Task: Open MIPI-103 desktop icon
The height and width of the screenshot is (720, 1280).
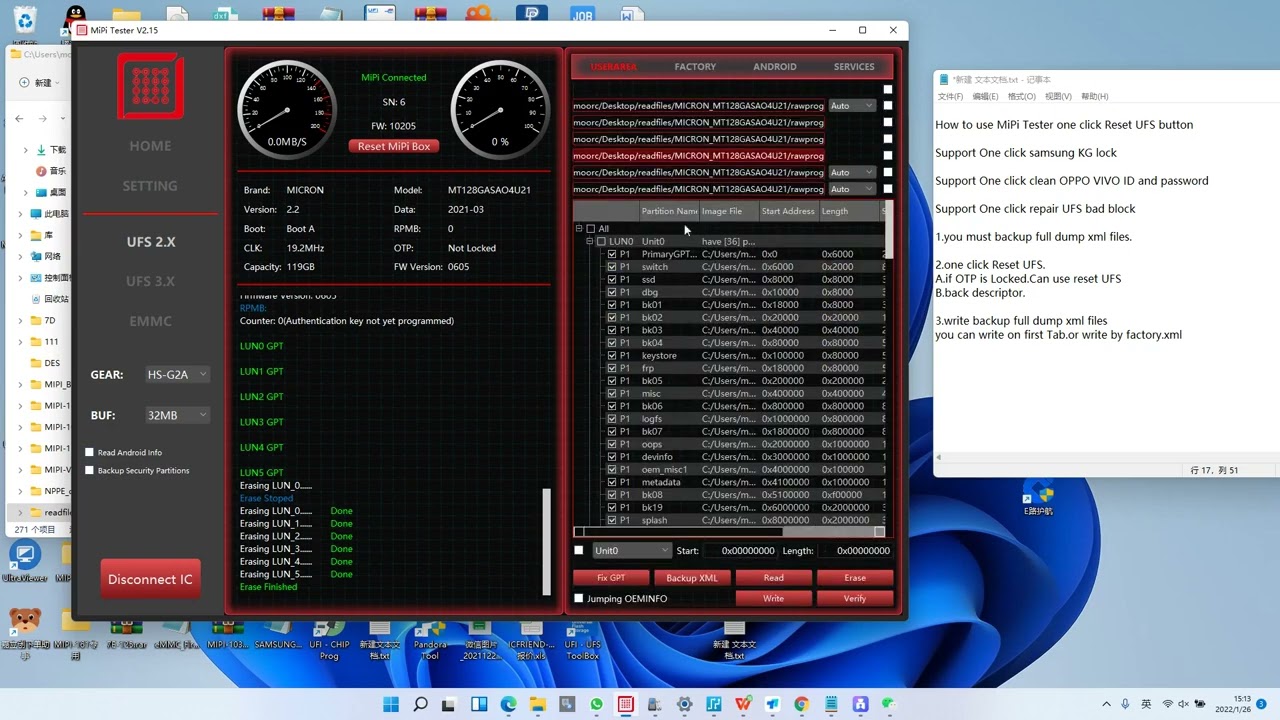Action: point(227,634)
